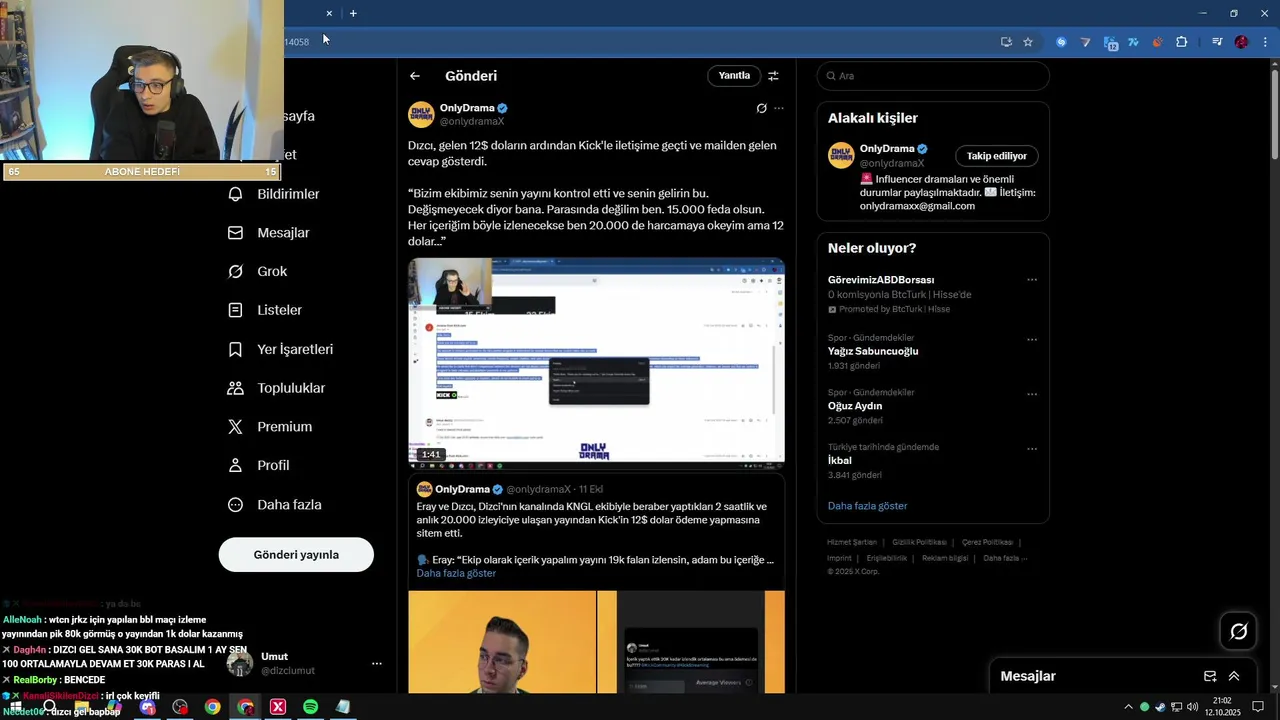Screen dimensions: 1280x720
Task: Open Premium from the sidebar
Action: [x=270, y=427]
